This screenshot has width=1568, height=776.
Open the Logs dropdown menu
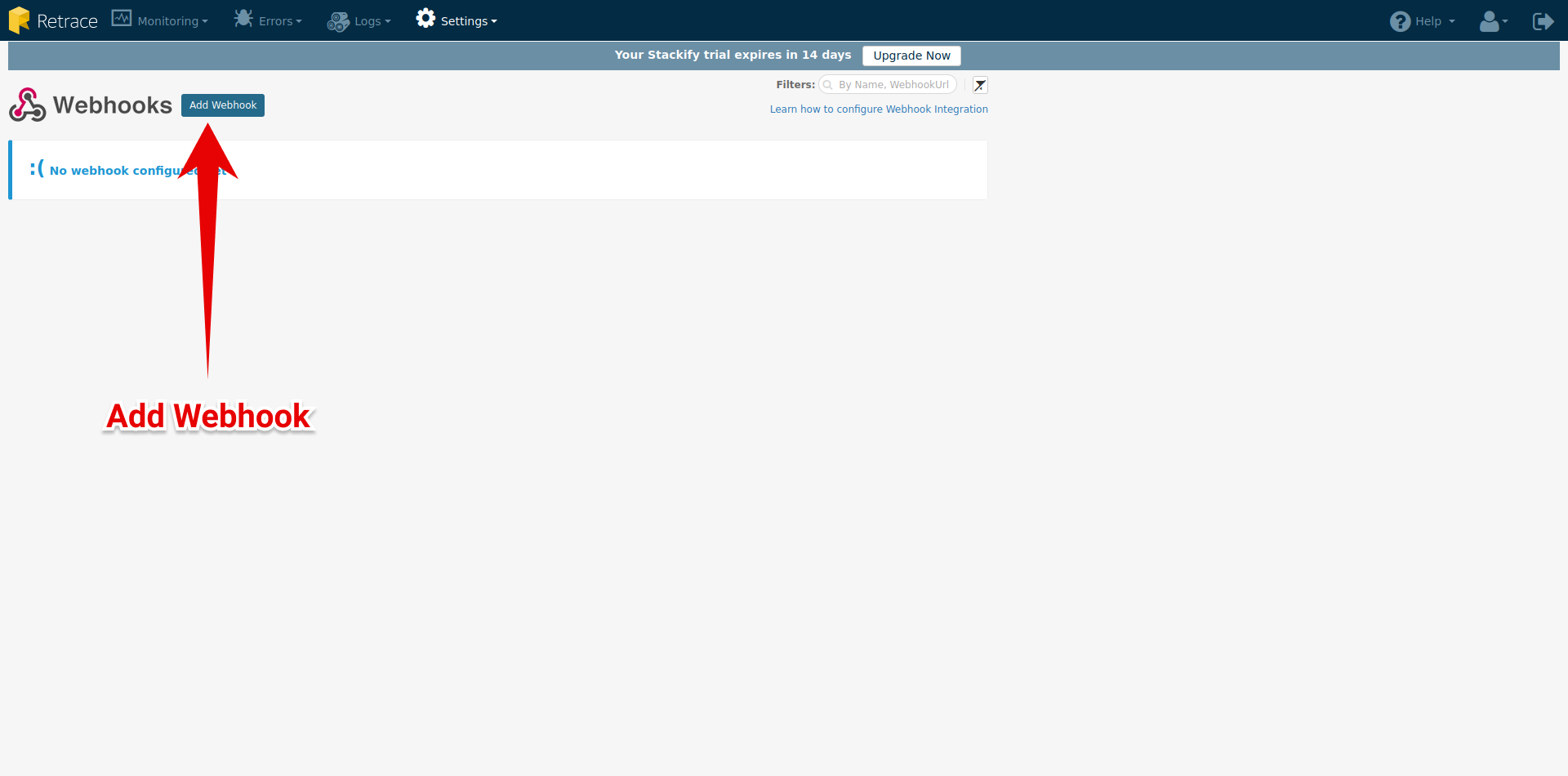coord(372,21)
